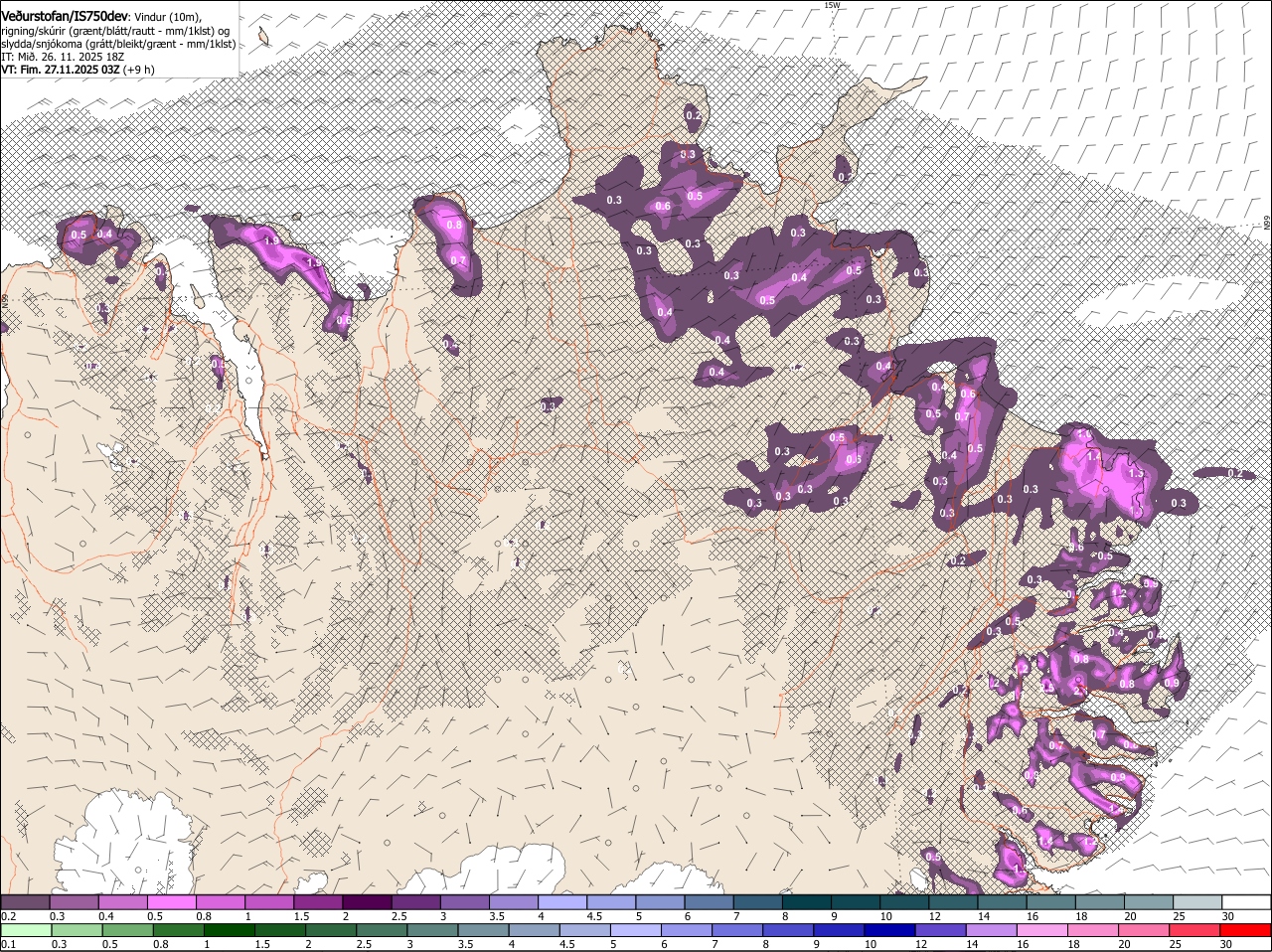Select the deep blue lower swatch between 10 and 12
The height and width of the screenshot is (952, 1272).
889,930
